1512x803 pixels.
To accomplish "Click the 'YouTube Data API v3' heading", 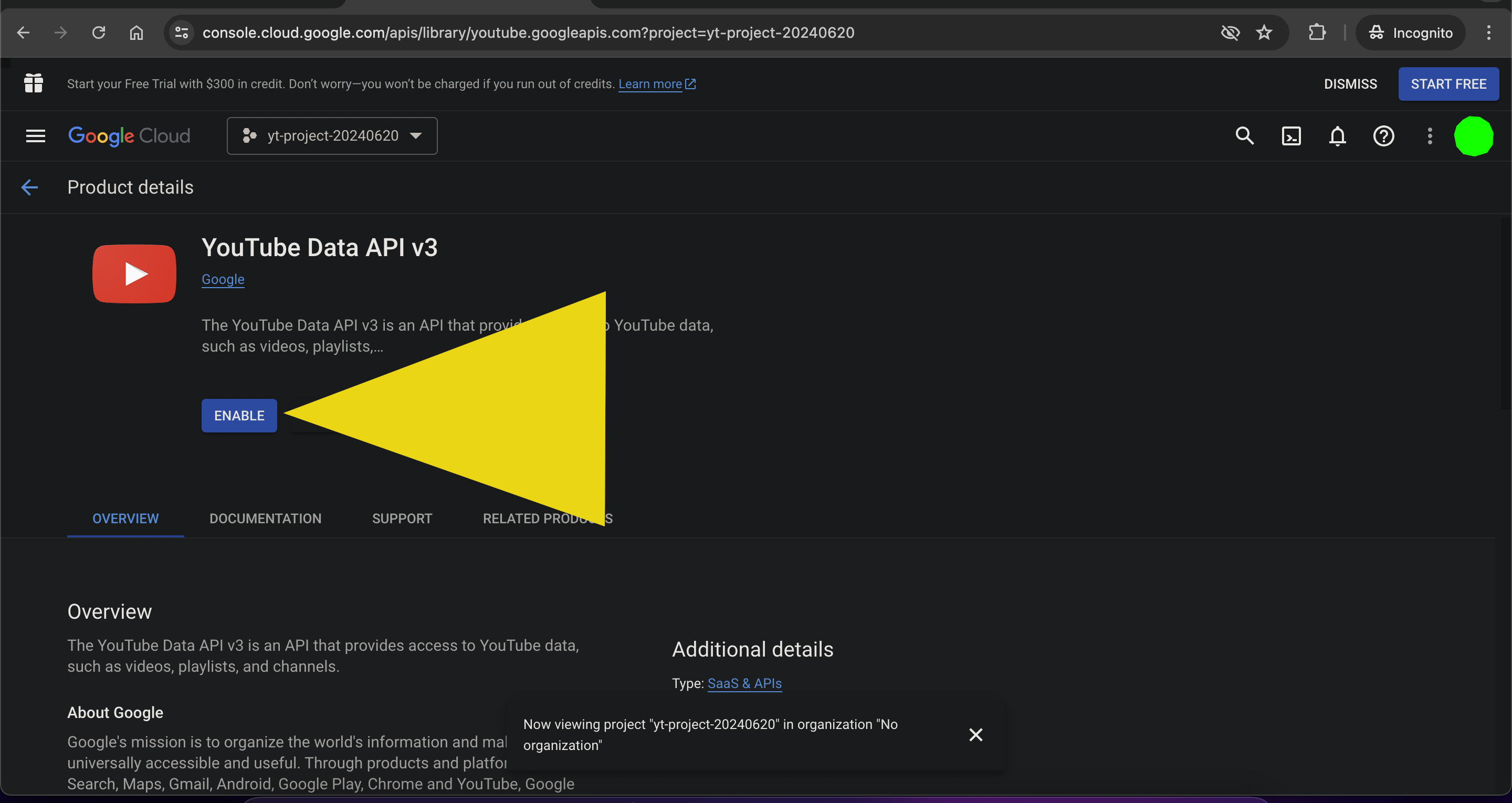I will click(x=320, y=247).
